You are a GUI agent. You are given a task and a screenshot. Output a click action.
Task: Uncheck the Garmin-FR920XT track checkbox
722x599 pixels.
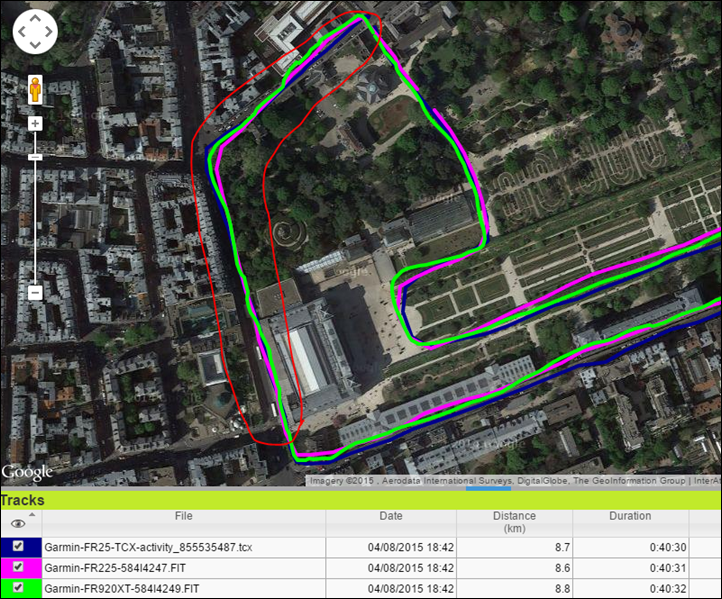pyautogui.click(x=18, y=587)
